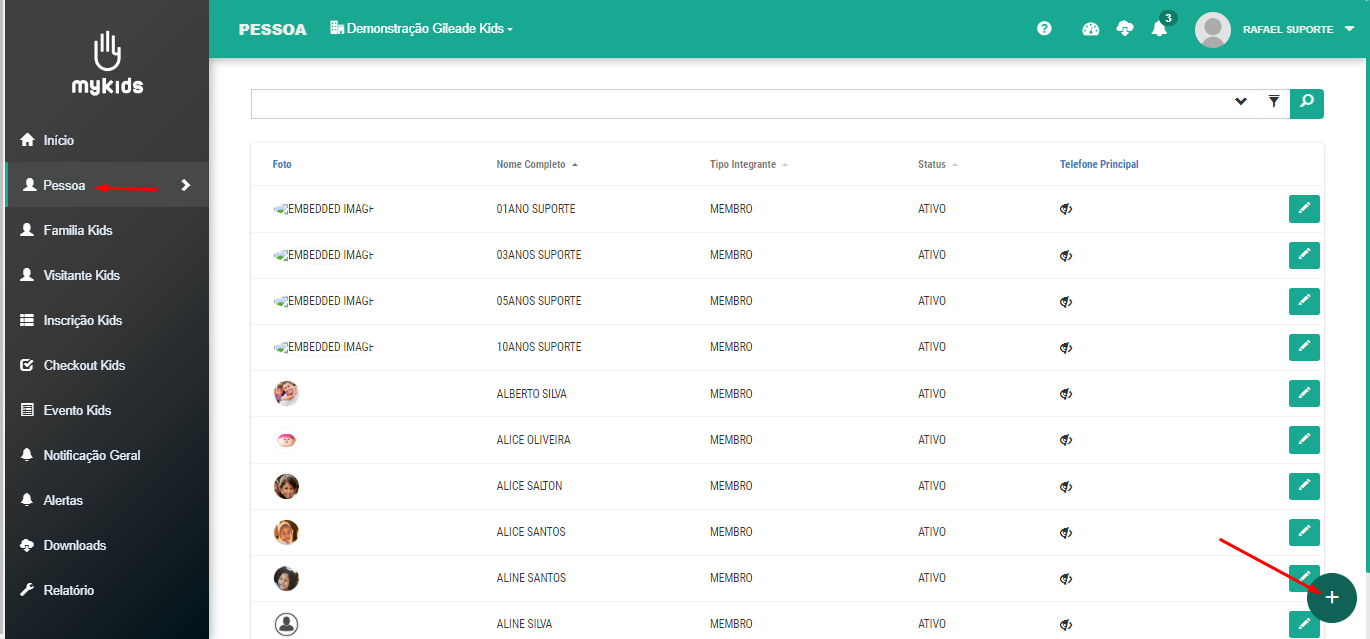Edit the 01ANO SUPORTE row

click(1304, 209)
